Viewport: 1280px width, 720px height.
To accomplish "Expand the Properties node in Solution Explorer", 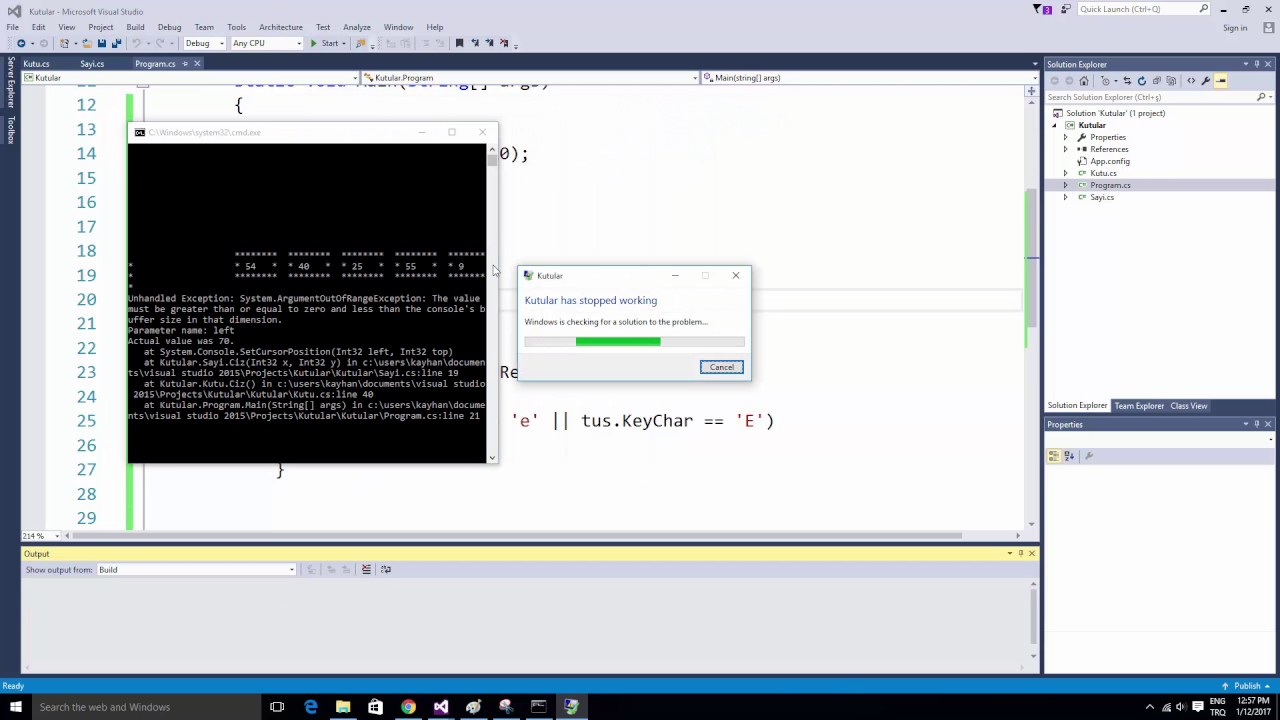I will pyautogui.click(x=1065, y=137).
